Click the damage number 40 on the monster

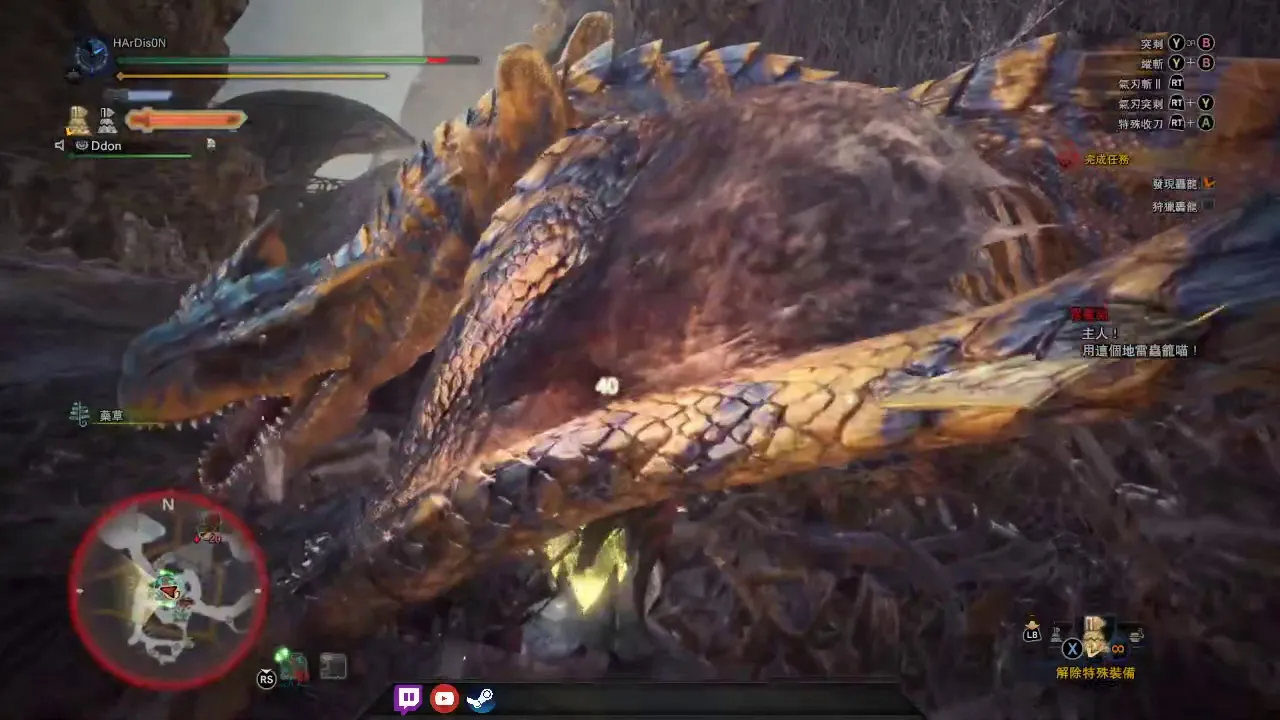(x=607, y=385)
